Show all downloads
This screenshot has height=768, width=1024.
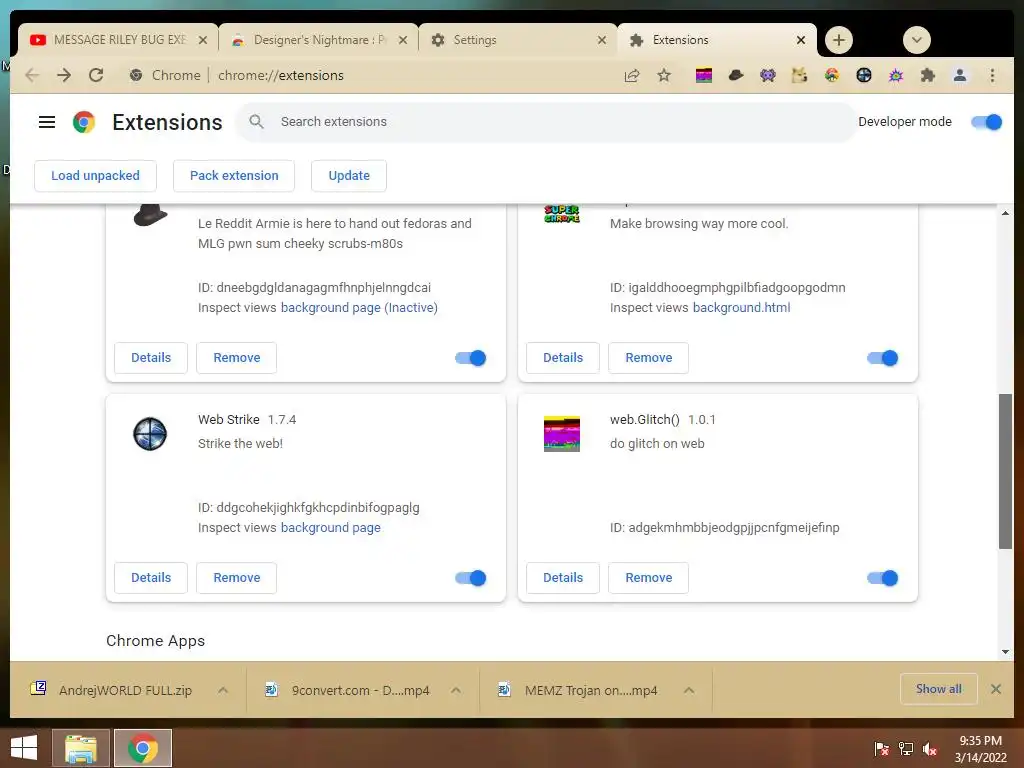(x=938, y=689)
